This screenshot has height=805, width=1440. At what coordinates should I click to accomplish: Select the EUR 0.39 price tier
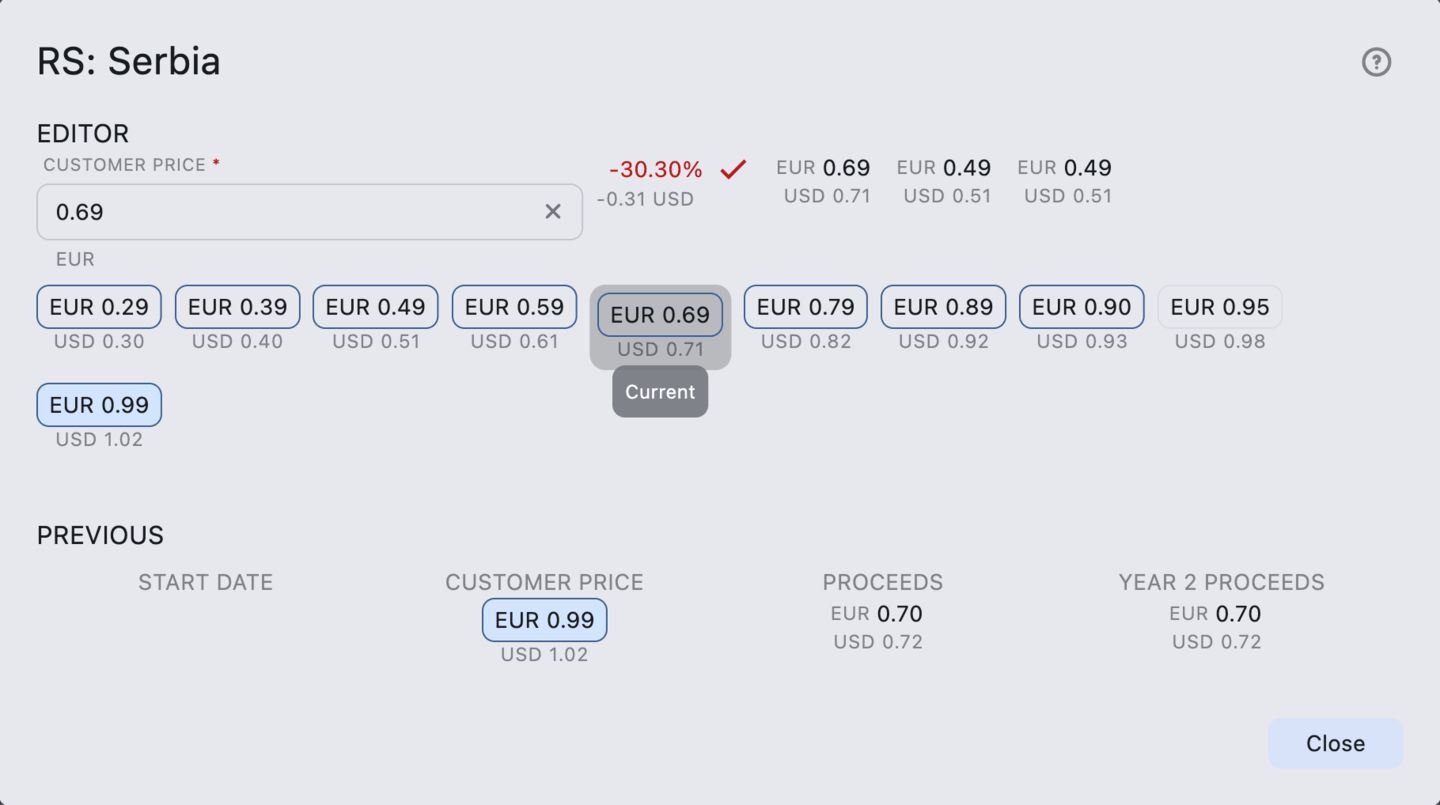[237, 307]
